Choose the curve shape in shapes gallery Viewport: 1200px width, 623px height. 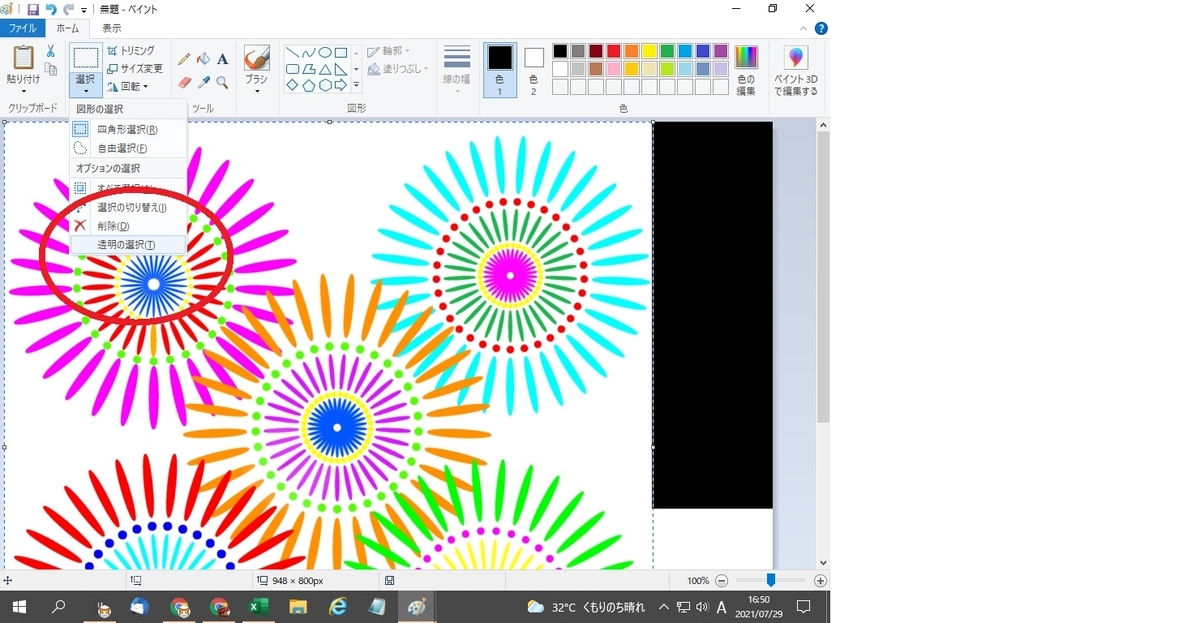309,53
